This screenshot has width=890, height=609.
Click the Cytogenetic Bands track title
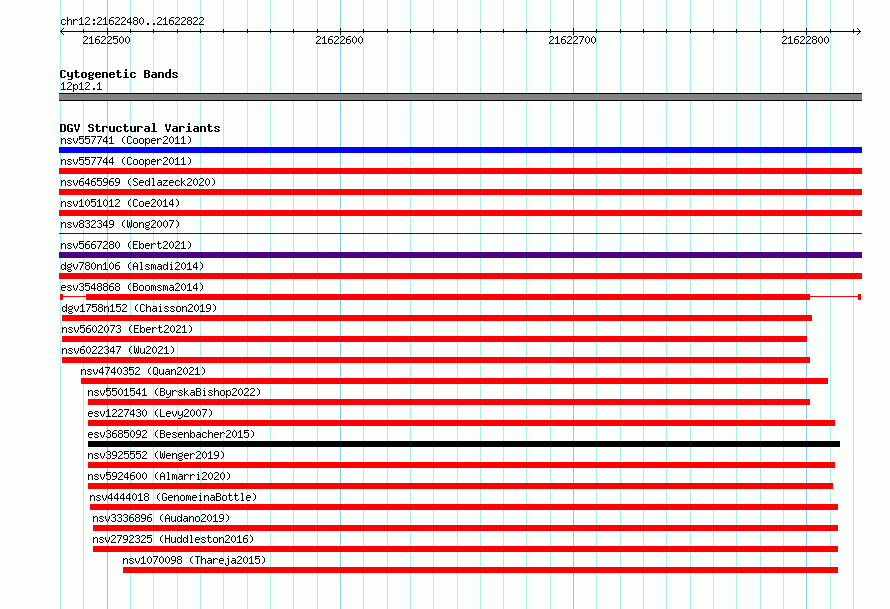pyautogui.click(x=119, y=74)
